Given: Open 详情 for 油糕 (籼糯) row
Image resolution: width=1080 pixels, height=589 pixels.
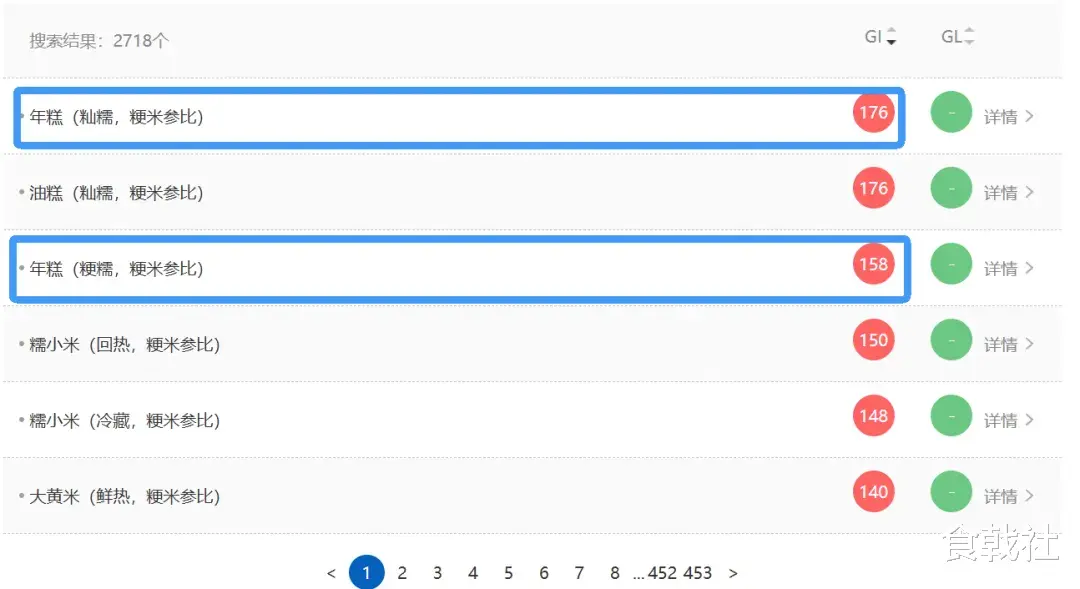Looking at the screenshot, I should tap(1008, 193).
